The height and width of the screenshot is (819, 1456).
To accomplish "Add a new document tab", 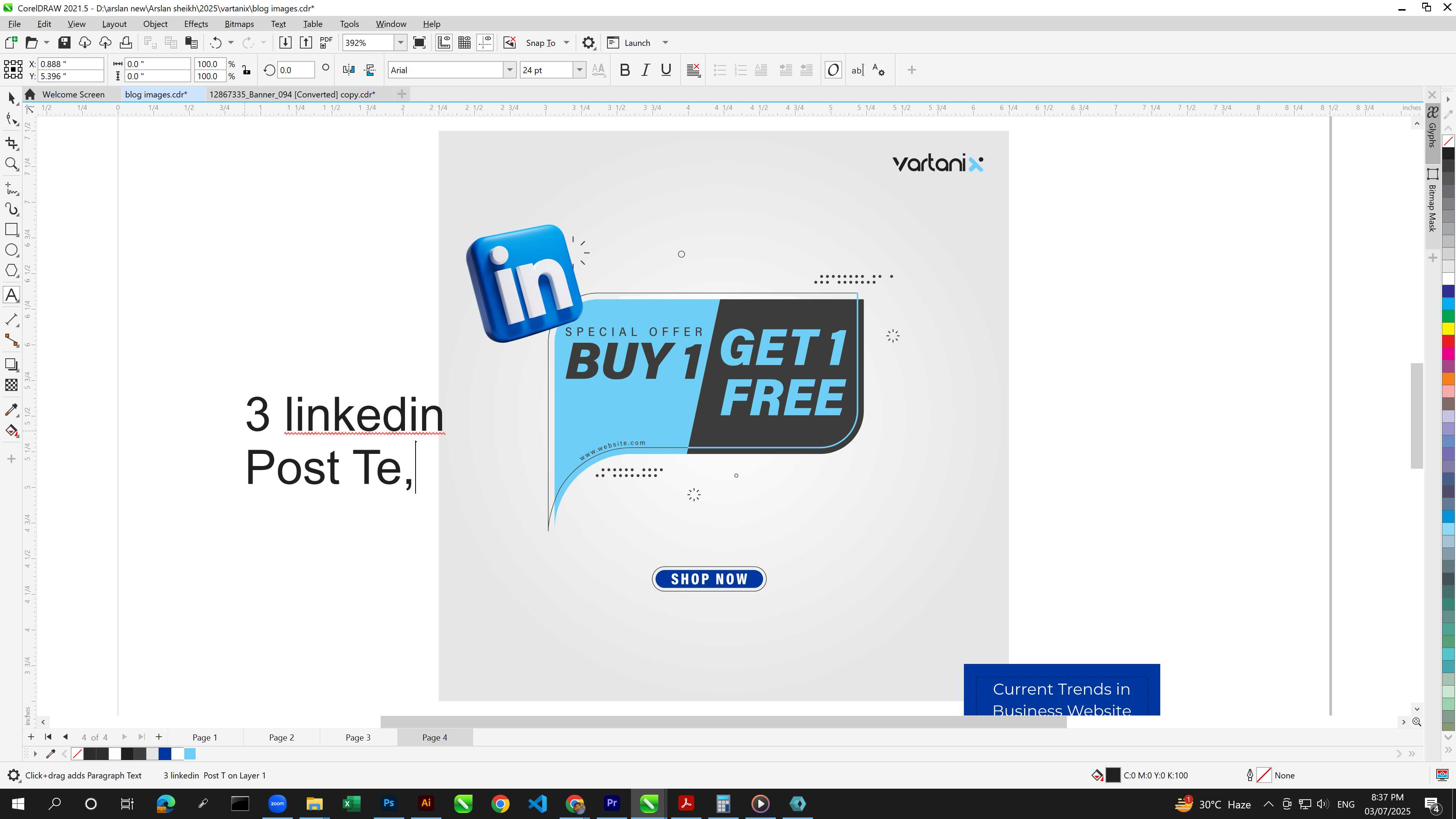I will coord(402,94).
